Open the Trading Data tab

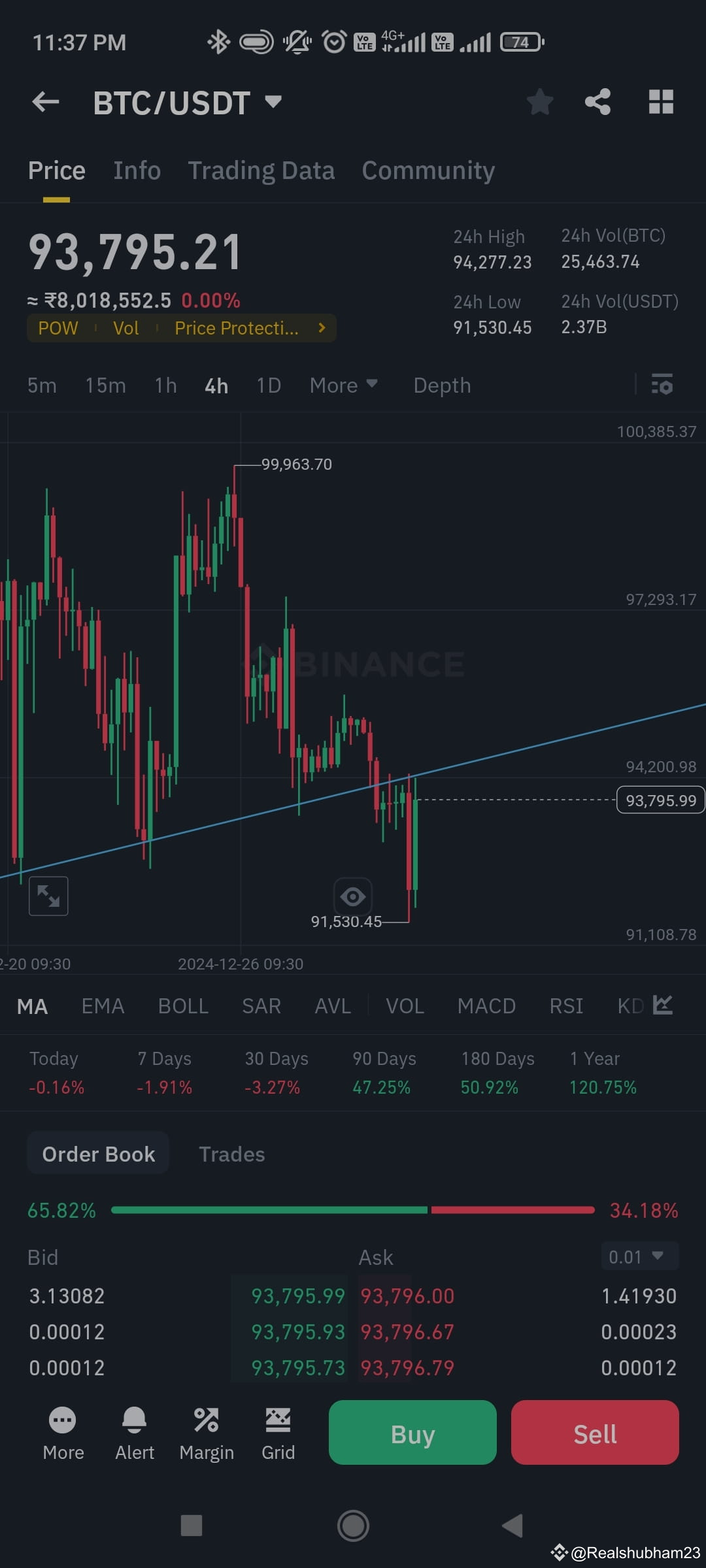click(x=261, y=171)
